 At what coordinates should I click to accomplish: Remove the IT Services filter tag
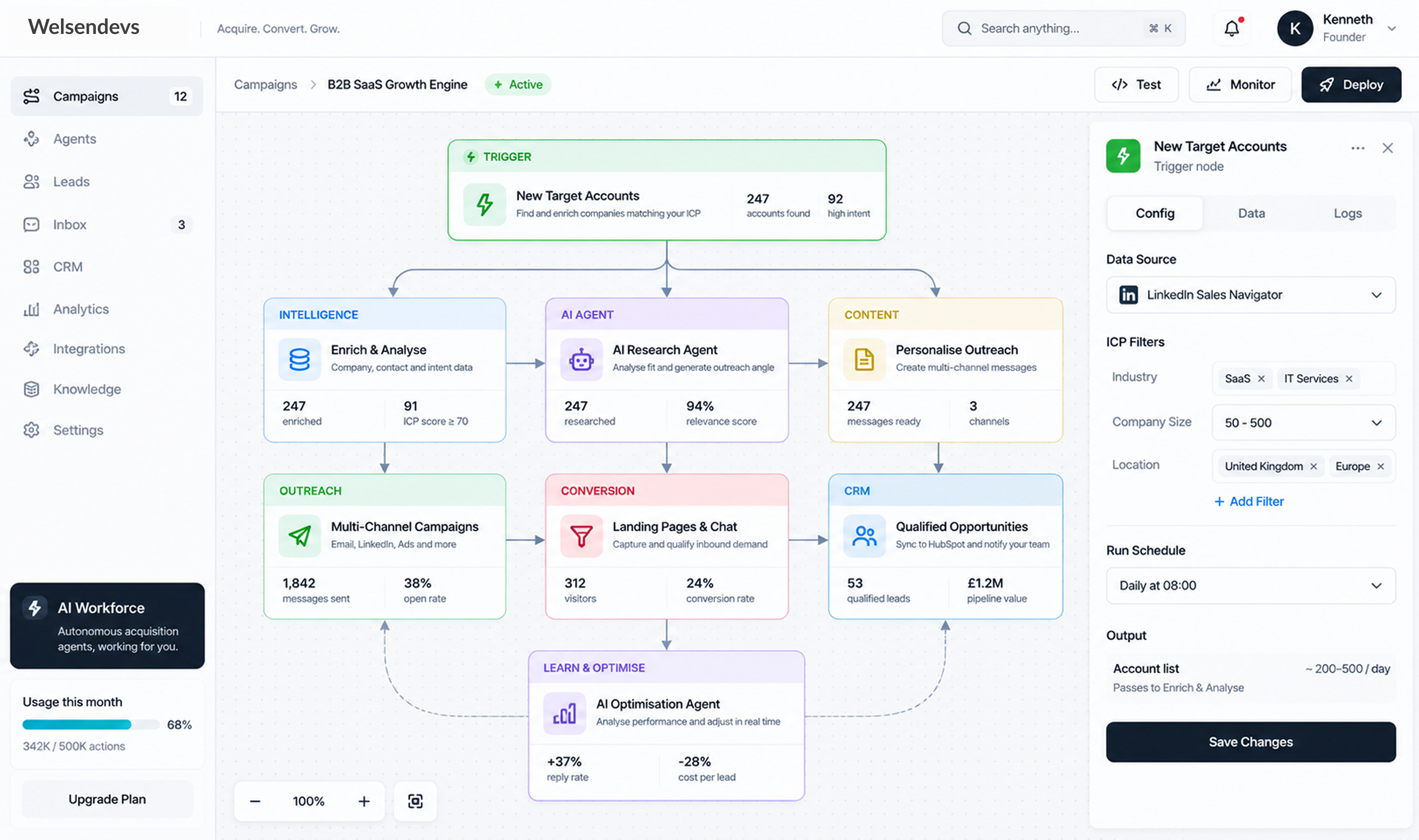[1349, 379]
